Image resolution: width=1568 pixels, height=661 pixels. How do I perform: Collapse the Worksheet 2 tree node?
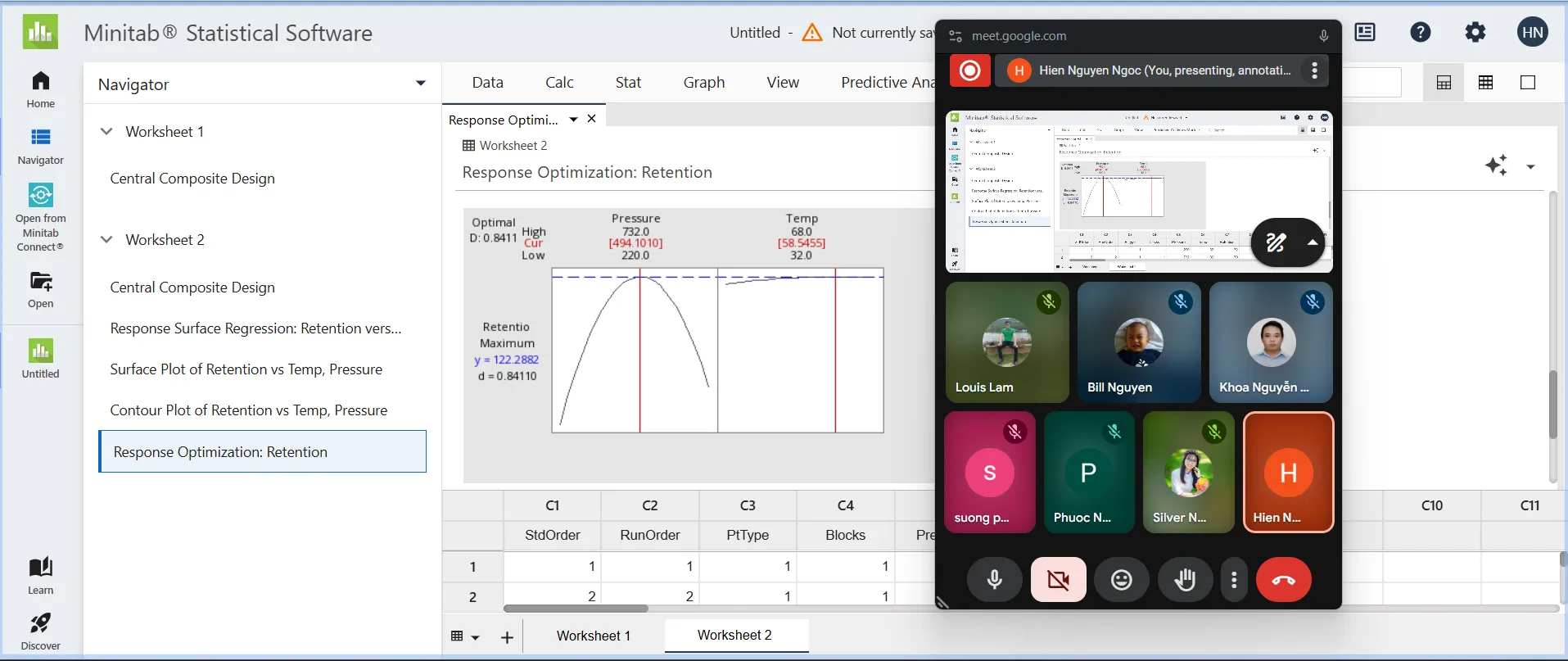(x=106, y=240)
